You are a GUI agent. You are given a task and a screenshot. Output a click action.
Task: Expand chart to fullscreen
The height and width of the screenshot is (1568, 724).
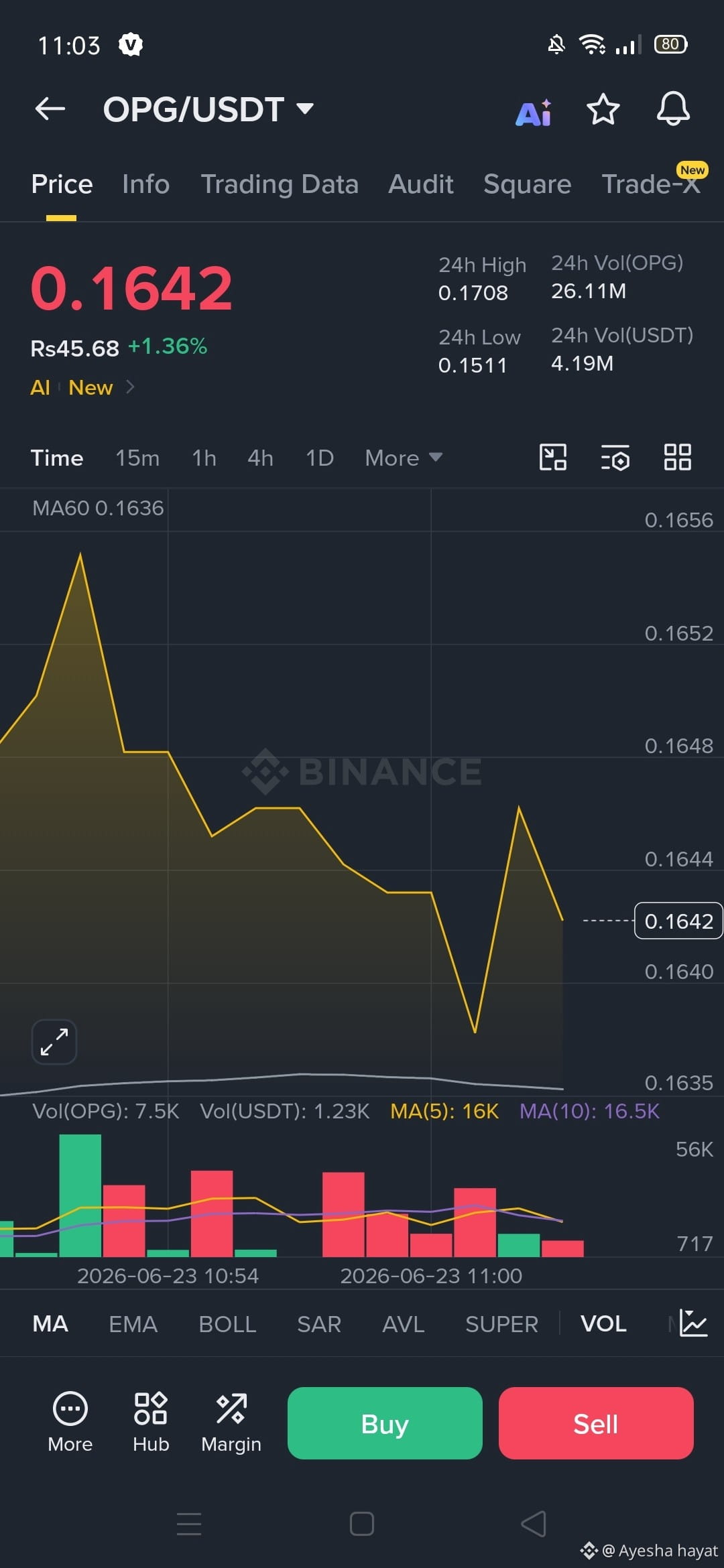pos(54,1042)
